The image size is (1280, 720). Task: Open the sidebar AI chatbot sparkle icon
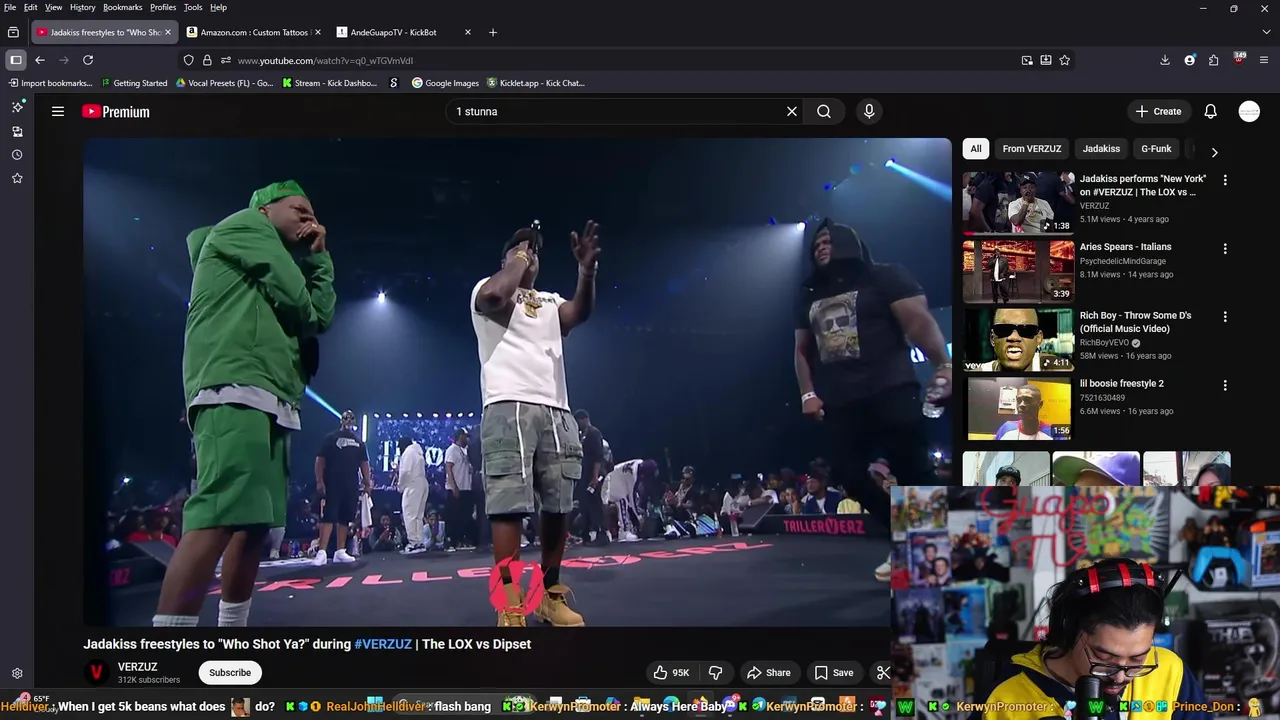(x=17, y=107)
